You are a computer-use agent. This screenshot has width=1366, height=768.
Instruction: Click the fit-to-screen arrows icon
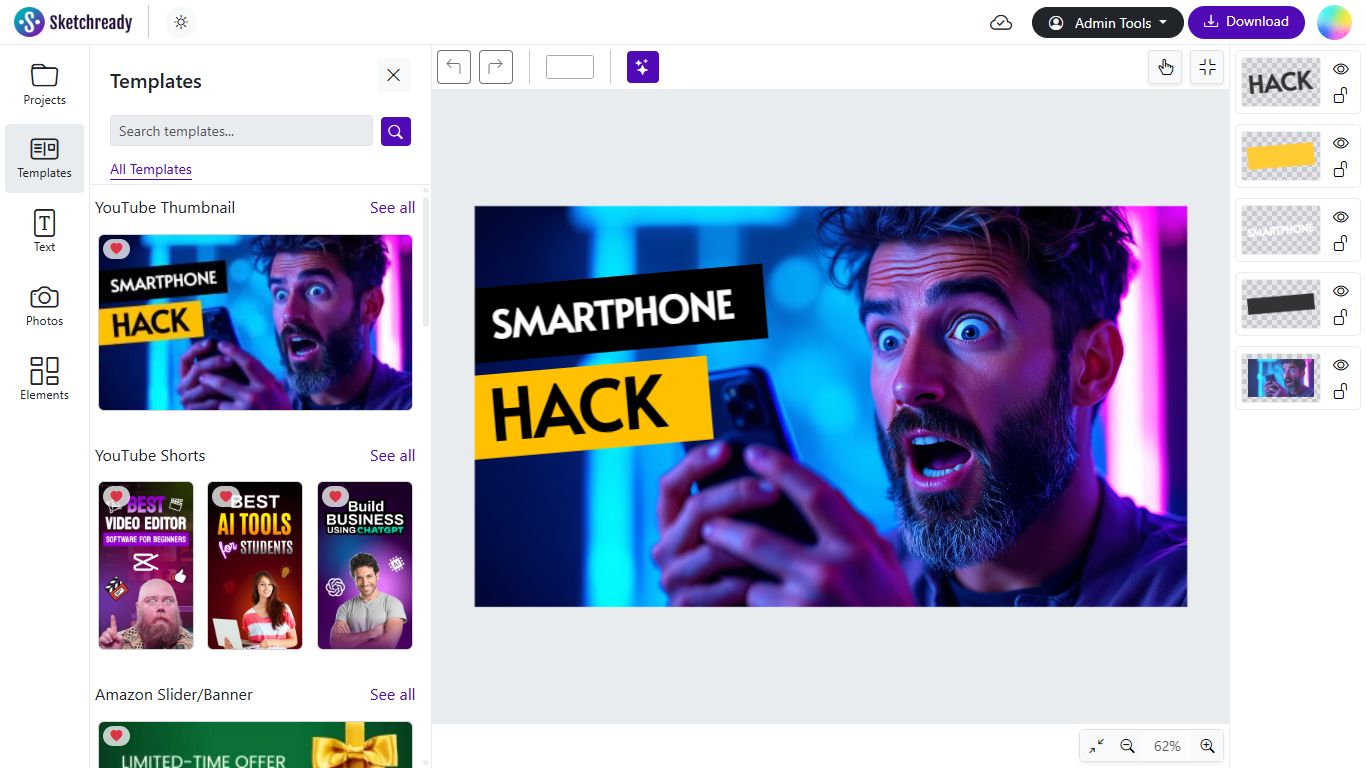(x=1097, y=746)
